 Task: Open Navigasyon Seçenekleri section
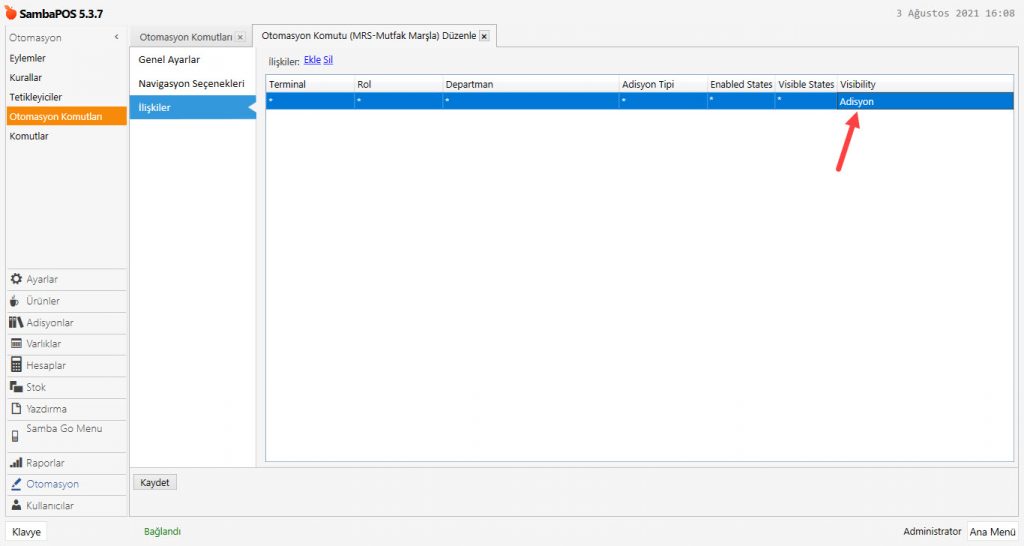191,83
